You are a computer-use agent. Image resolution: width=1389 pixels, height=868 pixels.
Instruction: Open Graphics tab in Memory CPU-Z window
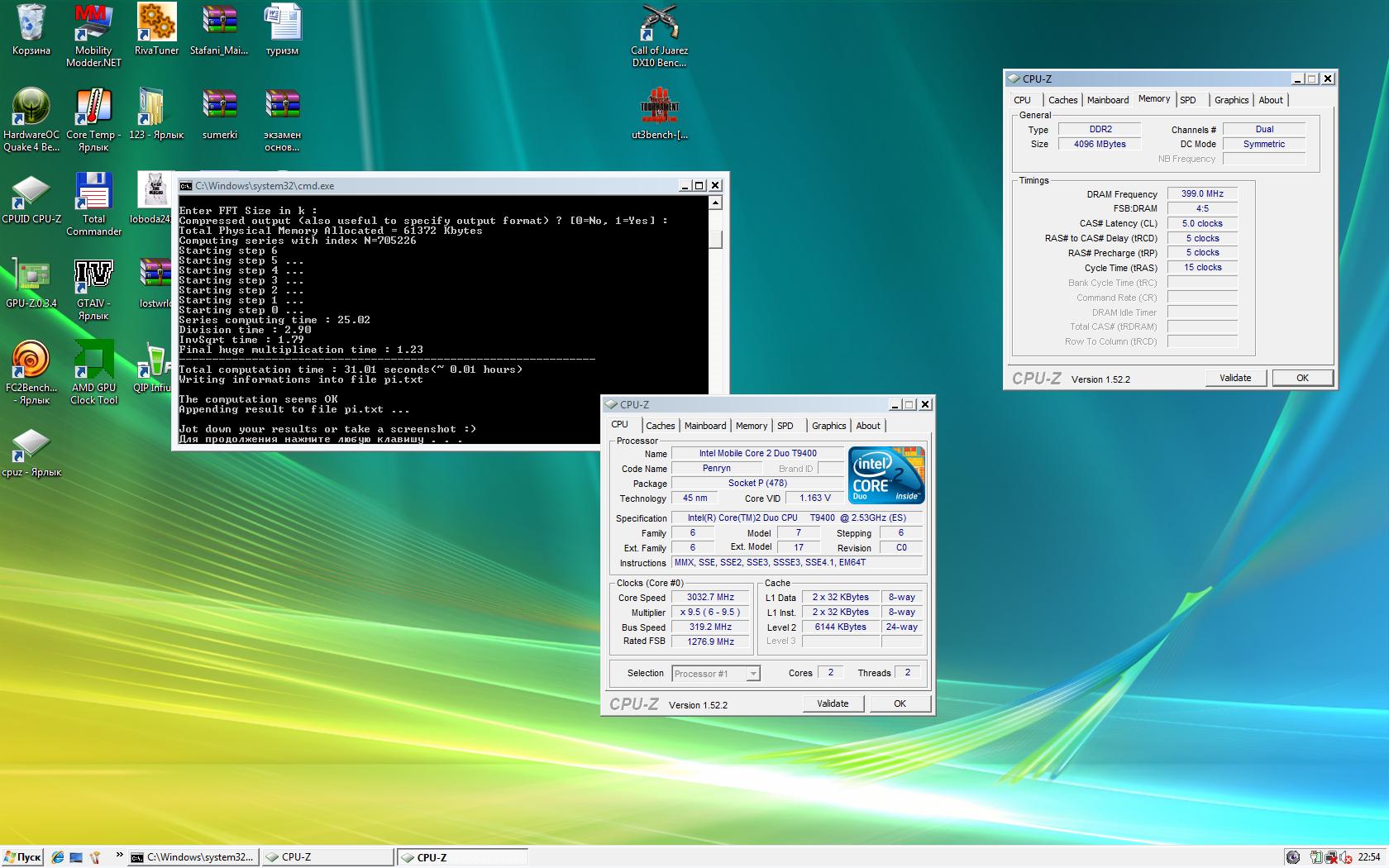pyautogui.click(x=1231, y=100)
